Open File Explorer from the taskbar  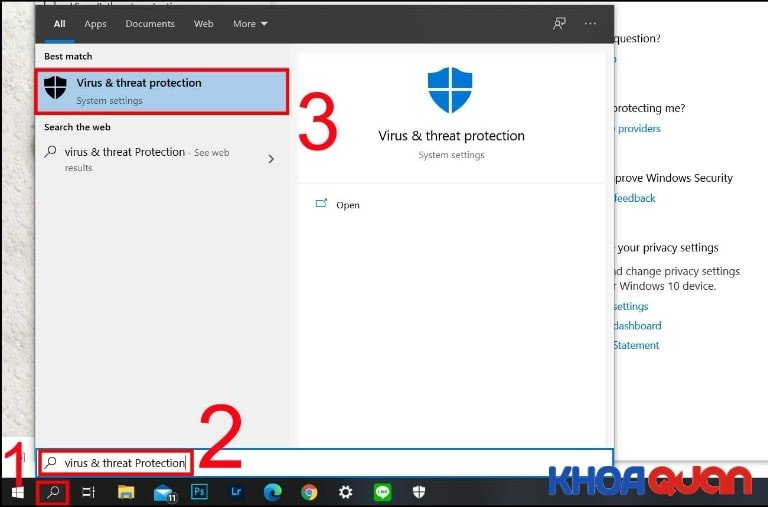tap(126, 492)
